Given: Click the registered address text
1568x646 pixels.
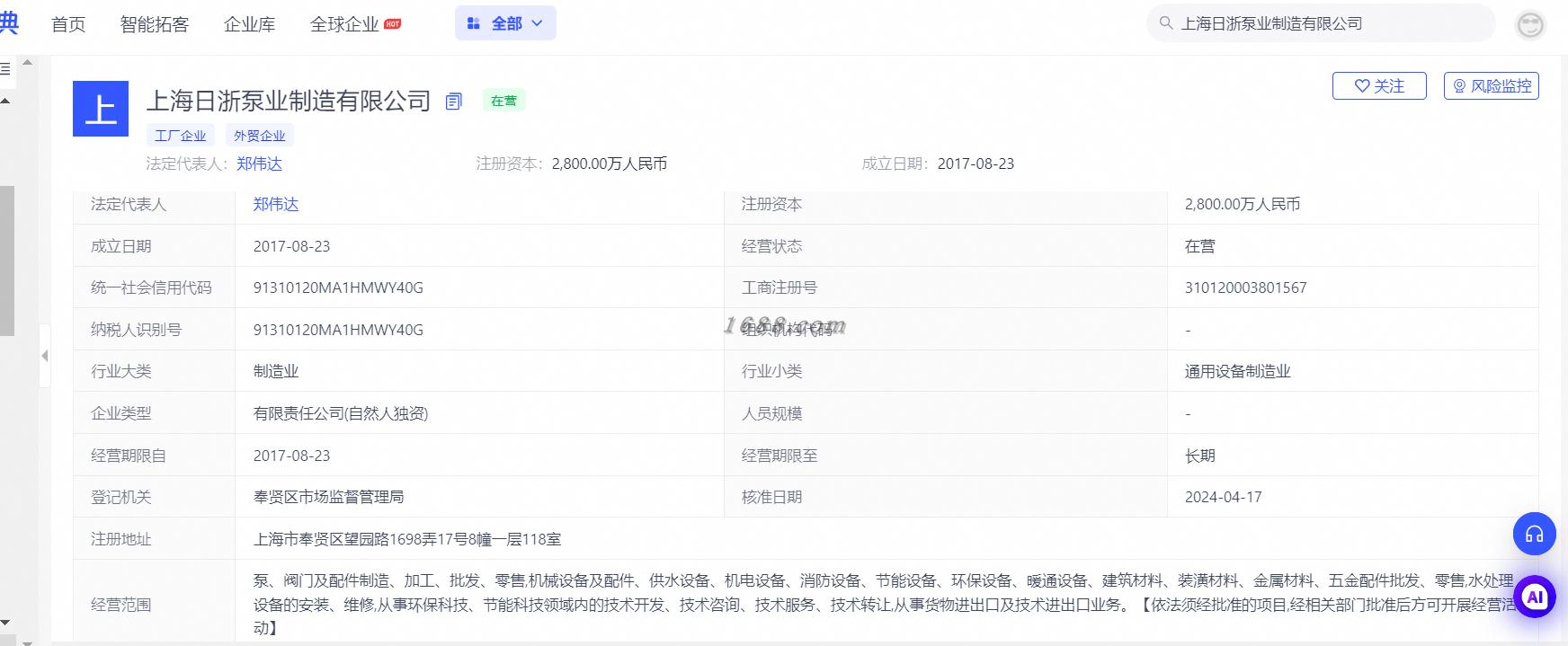Looking at the screenshot, I should 407,539.
